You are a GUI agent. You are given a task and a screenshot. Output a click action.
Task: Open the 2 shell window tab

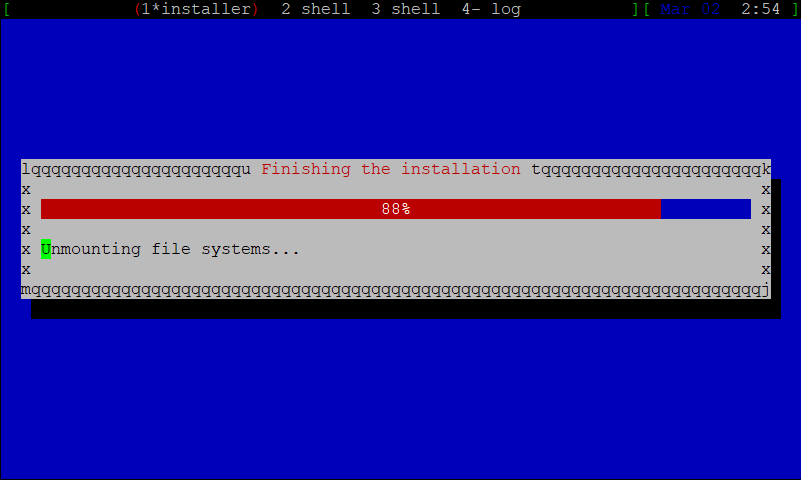pos(316,9)
